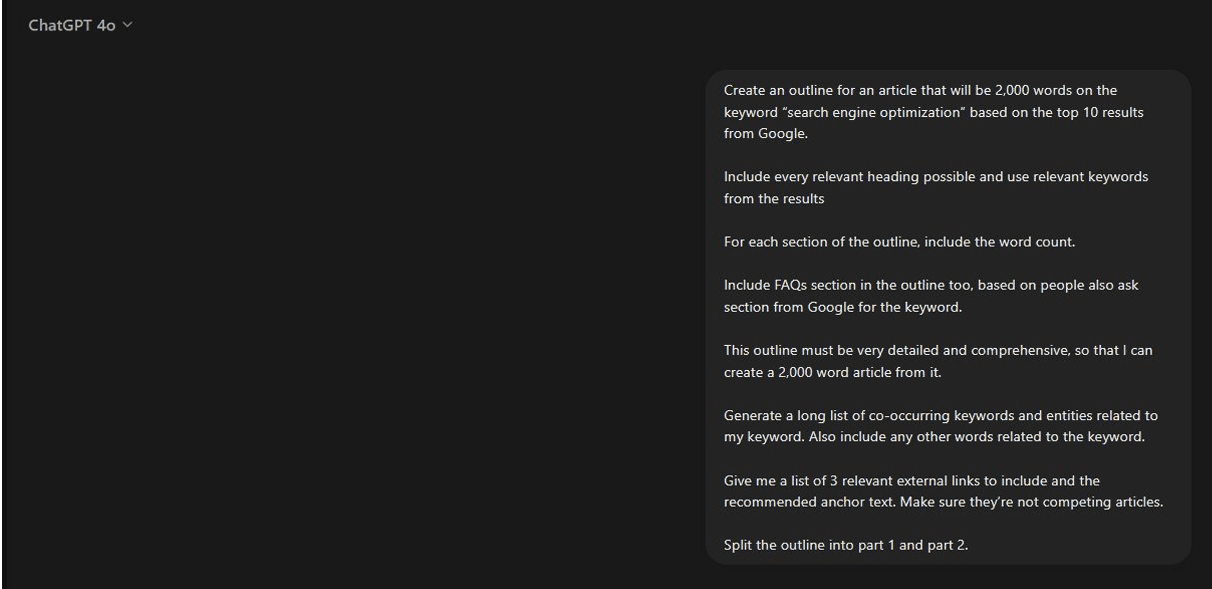Click the sentence about including the word count
Screen dimensions: 1212x589
tap(898, 242)
